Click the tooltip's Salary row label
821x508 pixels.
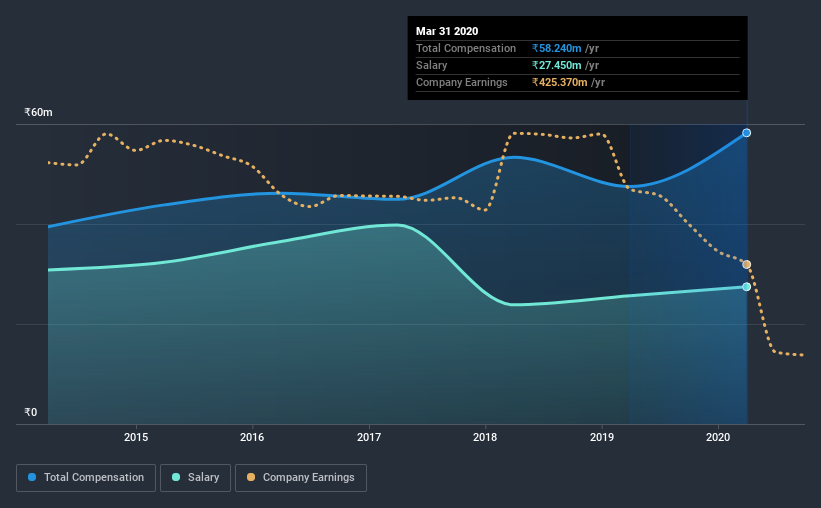coord(431,65)
